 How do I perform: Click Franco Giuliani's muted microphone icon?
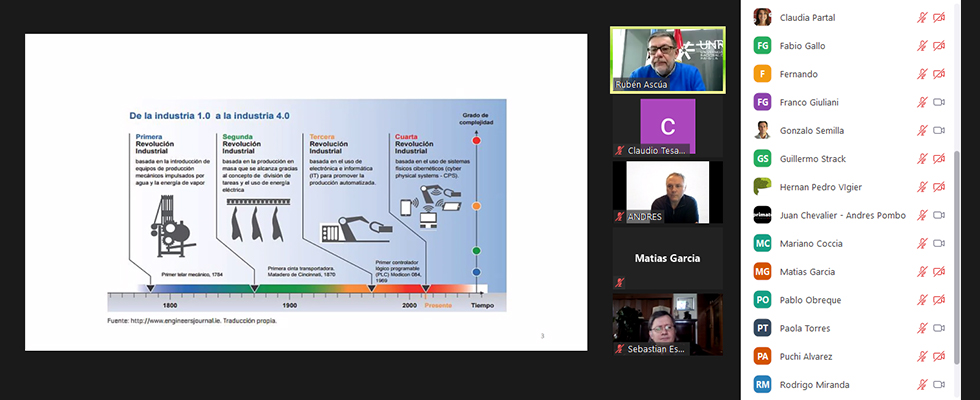922,102
